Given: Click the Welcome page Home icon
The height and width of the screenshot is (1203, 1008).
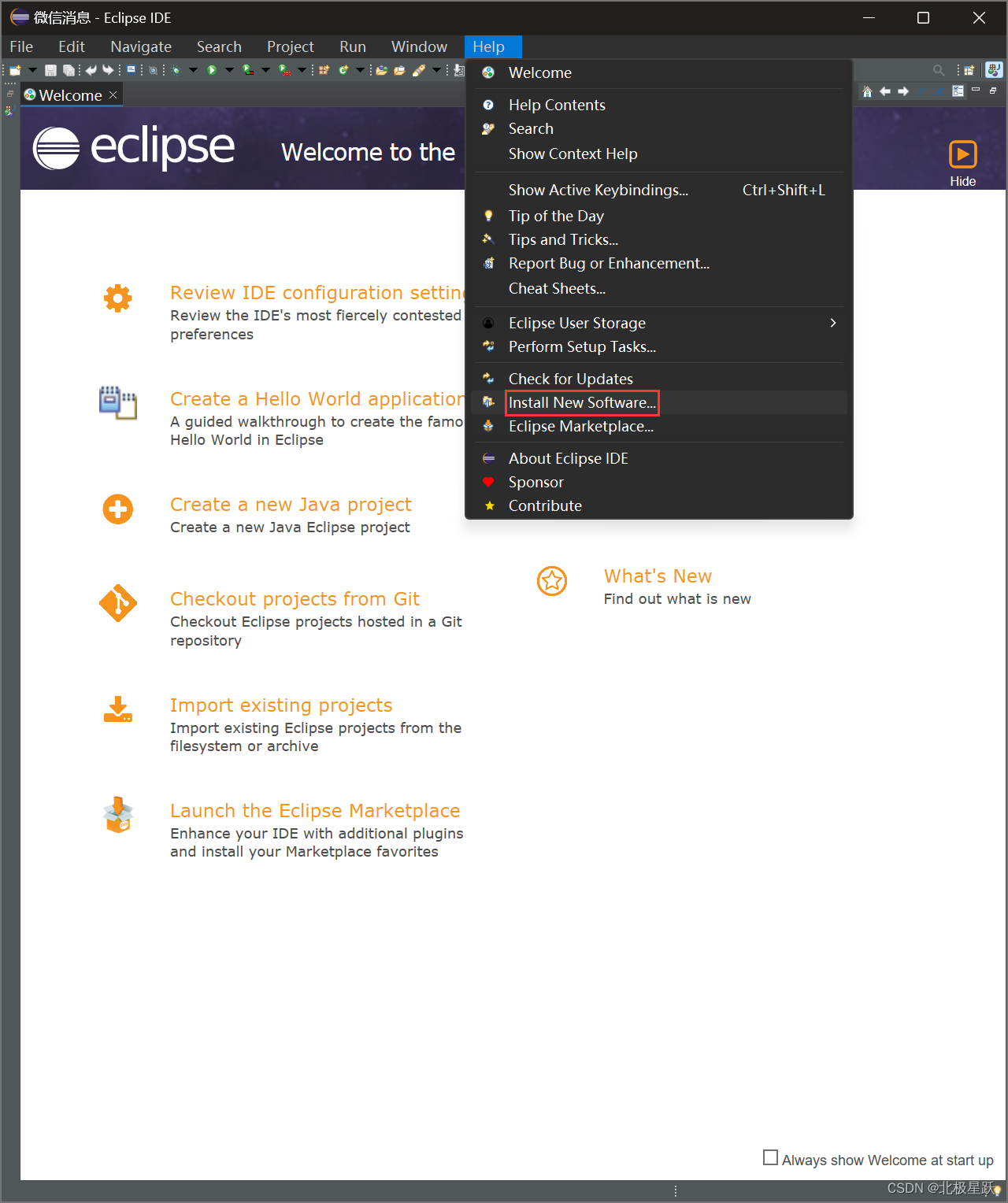Looking at the screenshot, I should coord(867,91).
